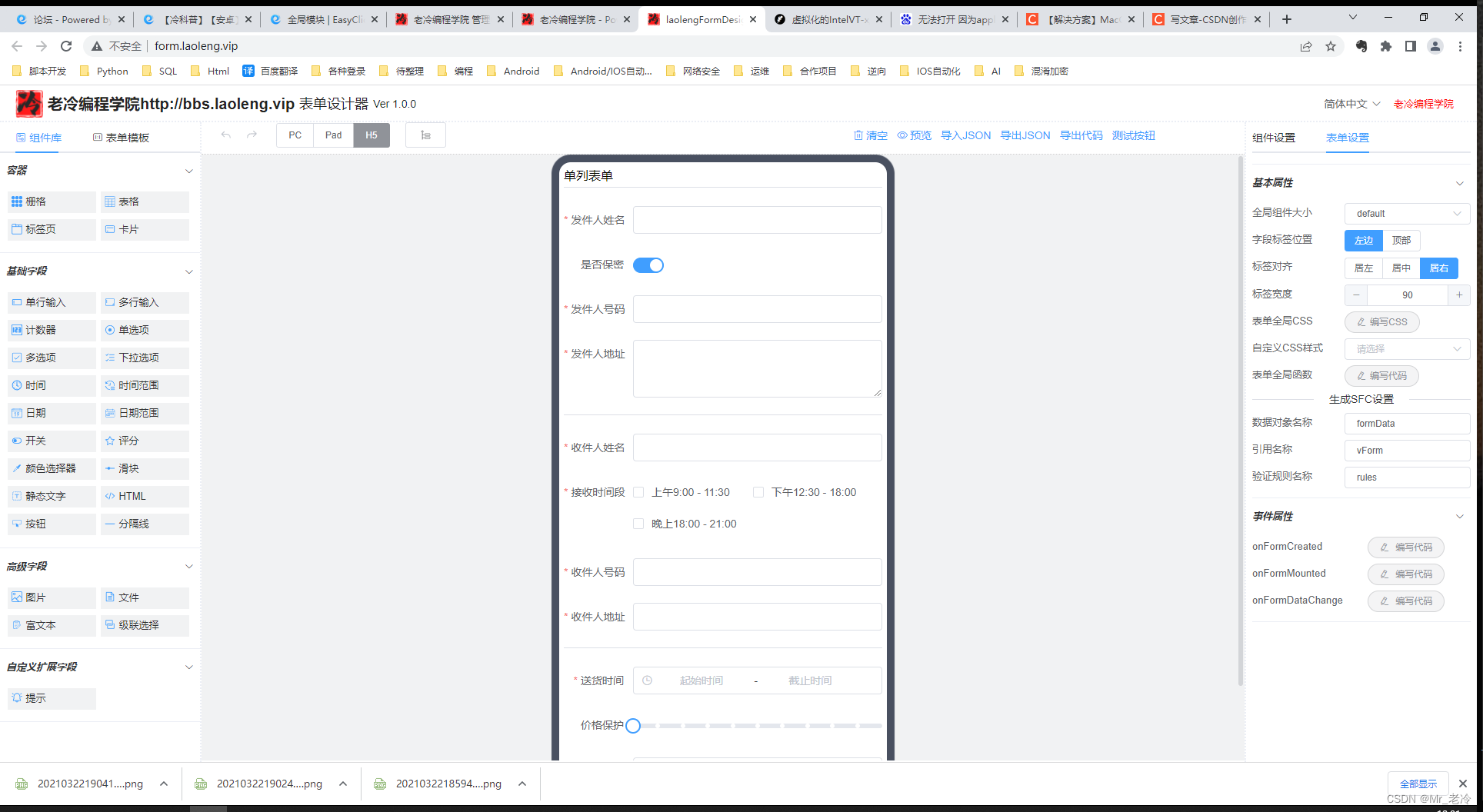Viewport: 1483px width, 812px height.
Task: Collapse the 基础字段 section
Action: 189,271
